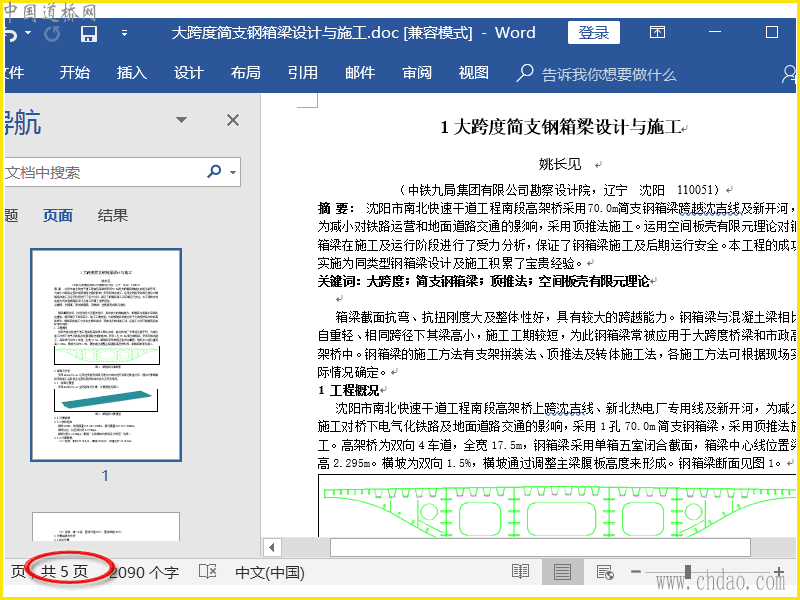Switch to Print Layout view icon
The width and height of the screenshot is (800, 600).
point(562,571)
